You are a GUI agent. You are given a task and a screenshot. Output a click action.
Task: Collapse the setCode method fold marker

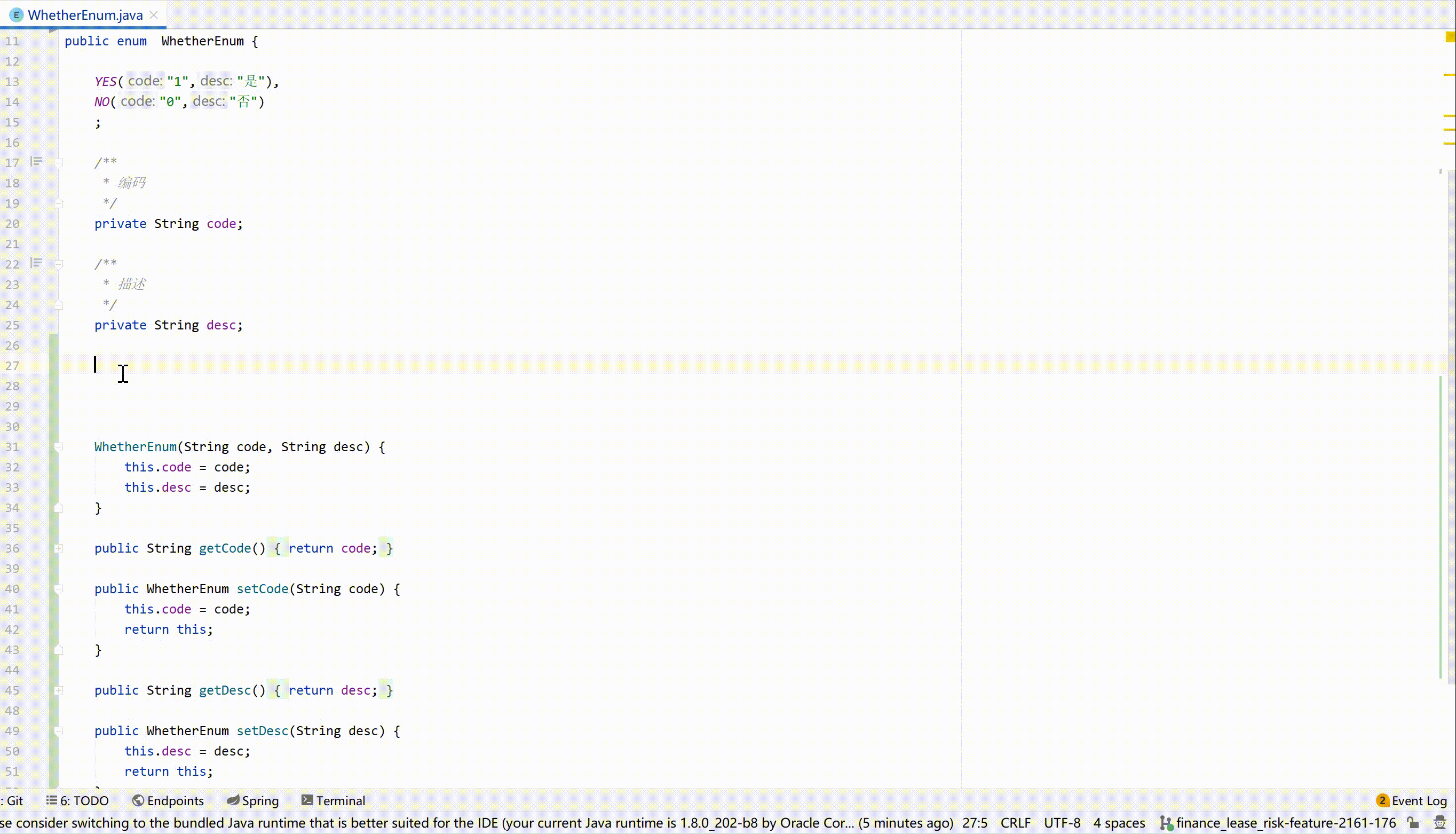tap(58, 589)
